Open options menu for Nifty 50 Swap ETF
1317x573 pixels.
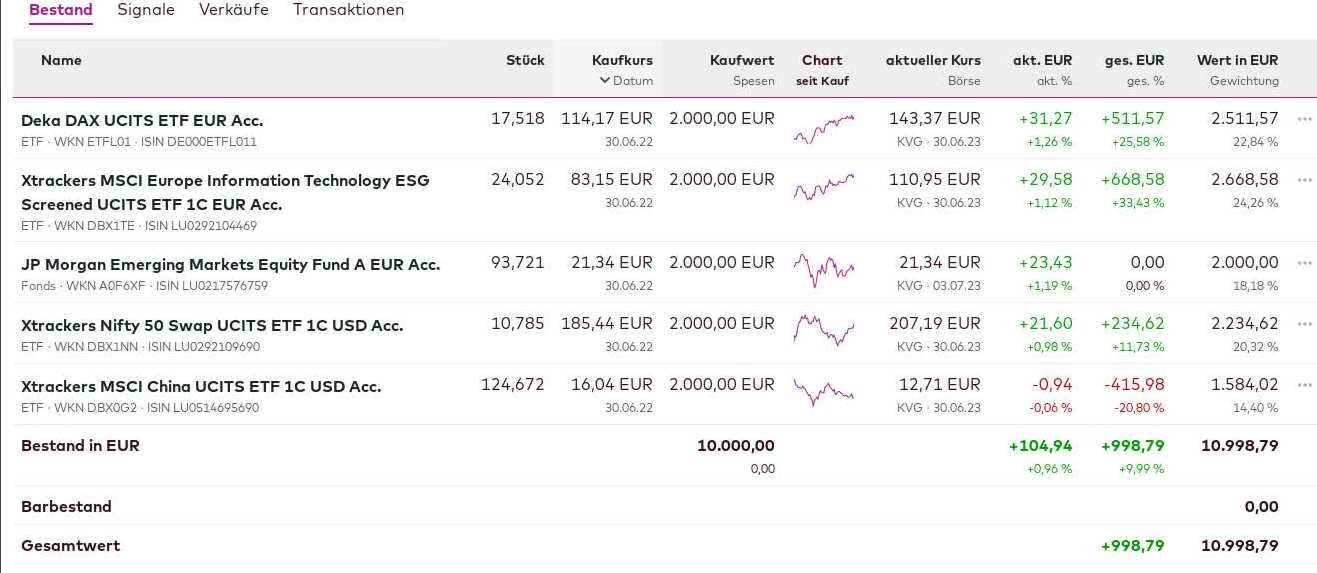[1304, 324]
